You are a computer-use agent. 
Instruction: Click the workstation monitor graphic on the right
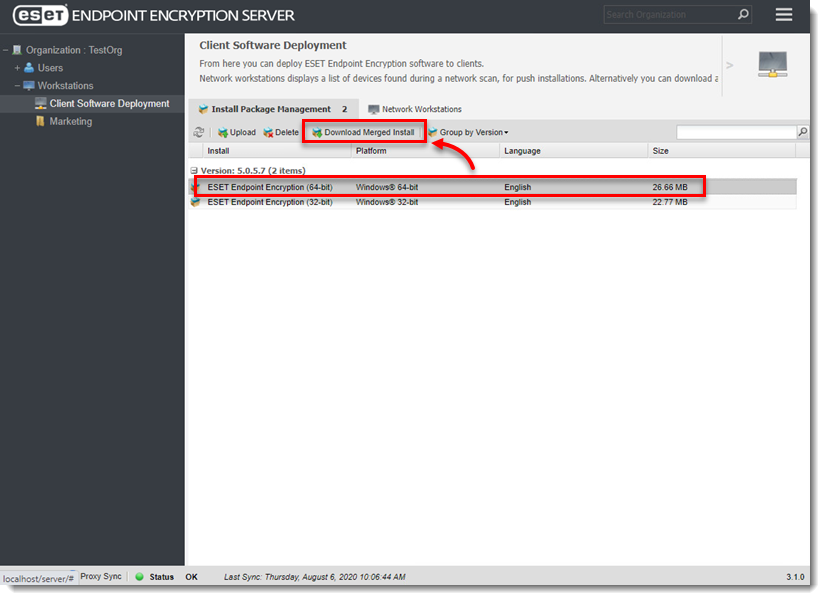click(772, 63)
